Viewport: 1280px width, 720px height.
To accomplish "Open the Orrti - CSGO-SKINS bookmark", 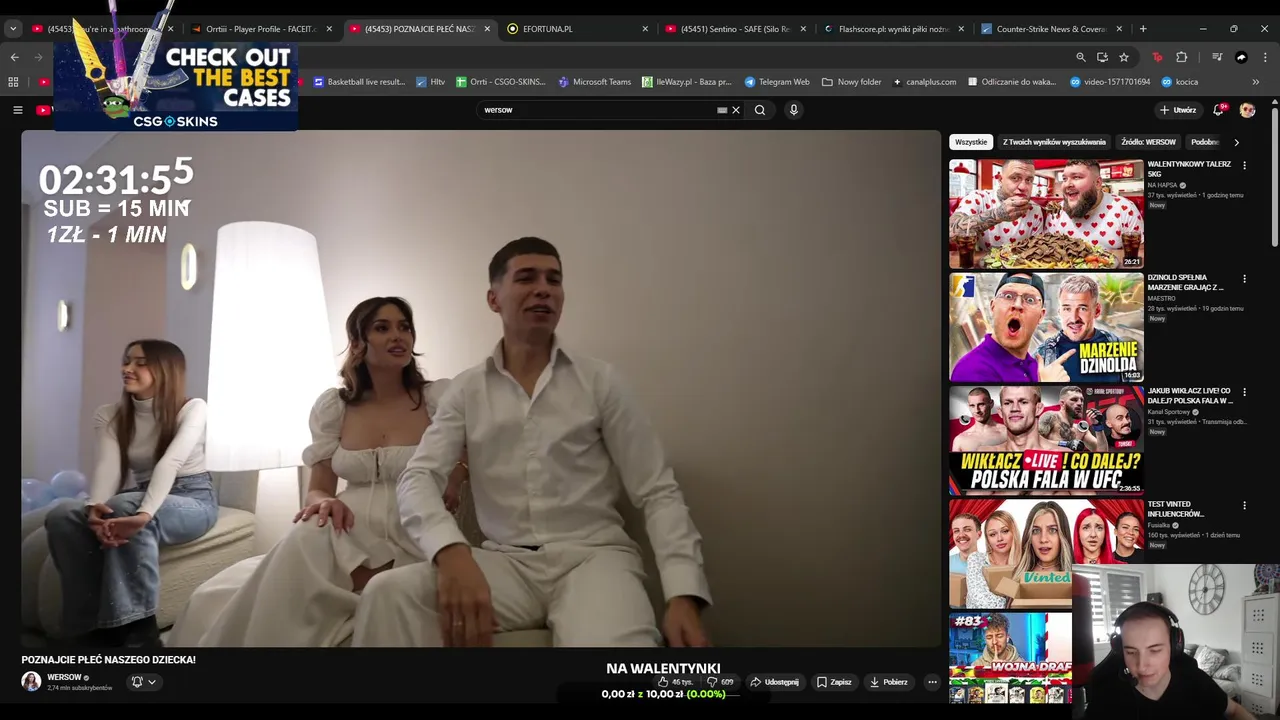I will [x=501, y=82].
